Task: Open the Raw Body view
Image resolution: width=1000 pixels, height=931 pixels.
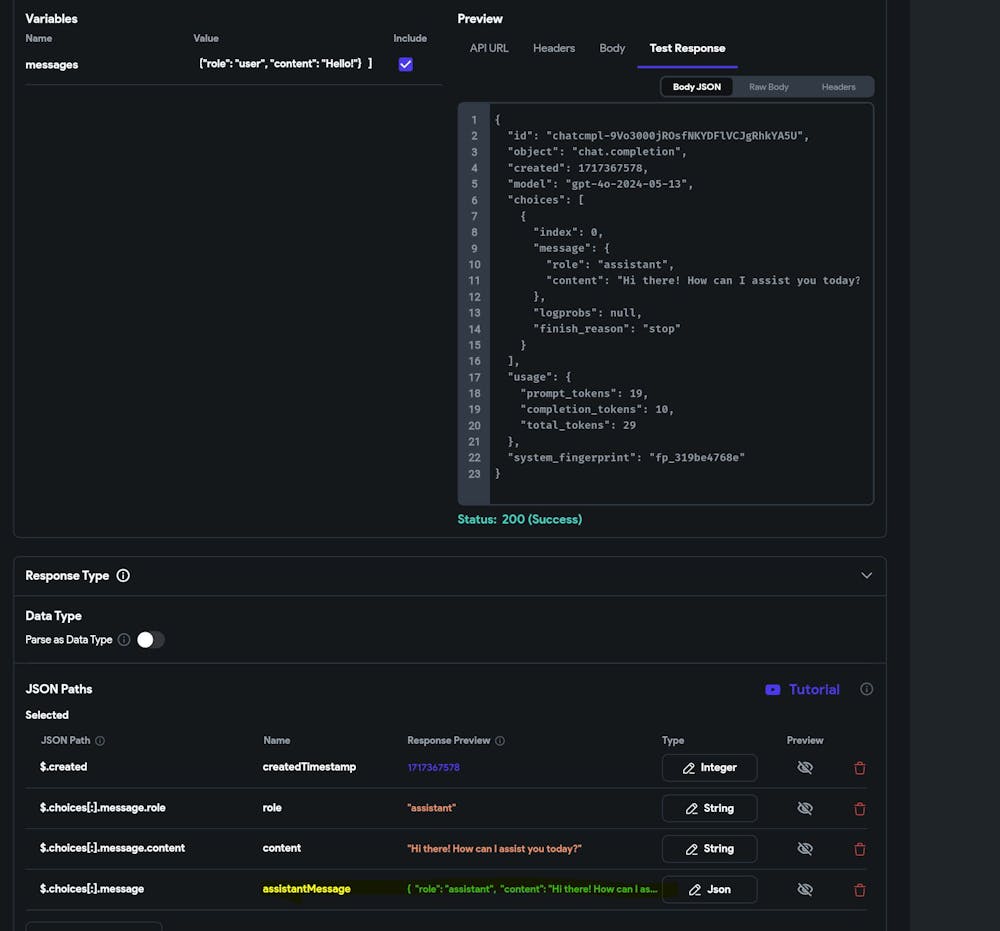Action: click(x=769, y=87)
